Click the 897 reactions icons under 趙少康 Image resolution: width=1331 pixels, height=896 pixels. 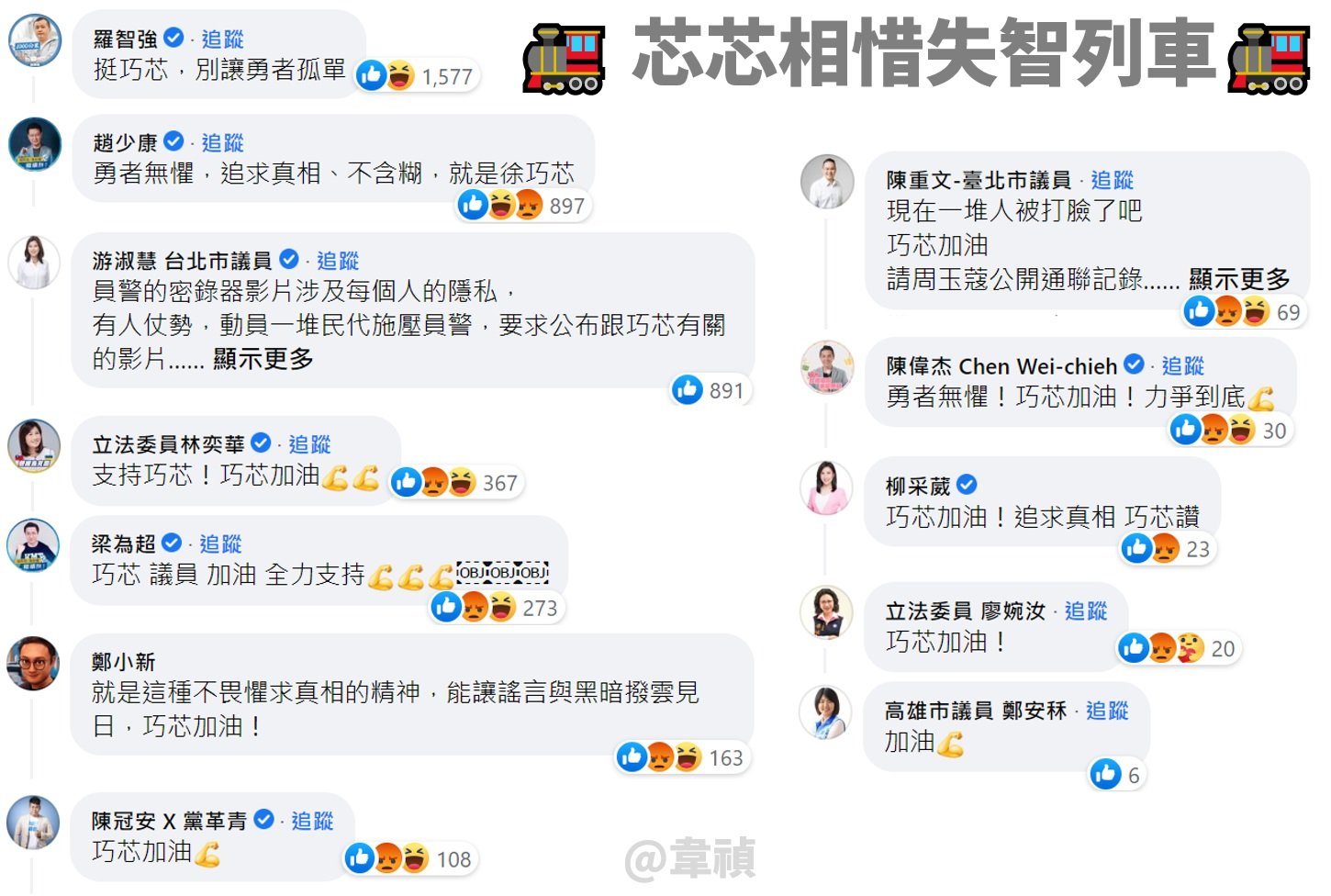(x=524, y=205)
